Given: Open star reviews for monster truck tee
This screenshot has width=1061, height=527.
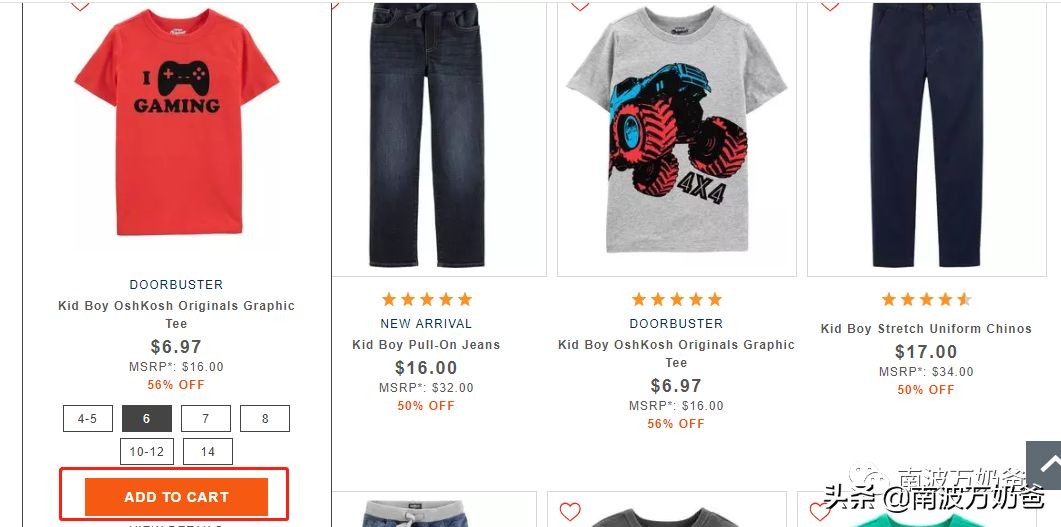Looking at the screenshot, I should point(676,299).
